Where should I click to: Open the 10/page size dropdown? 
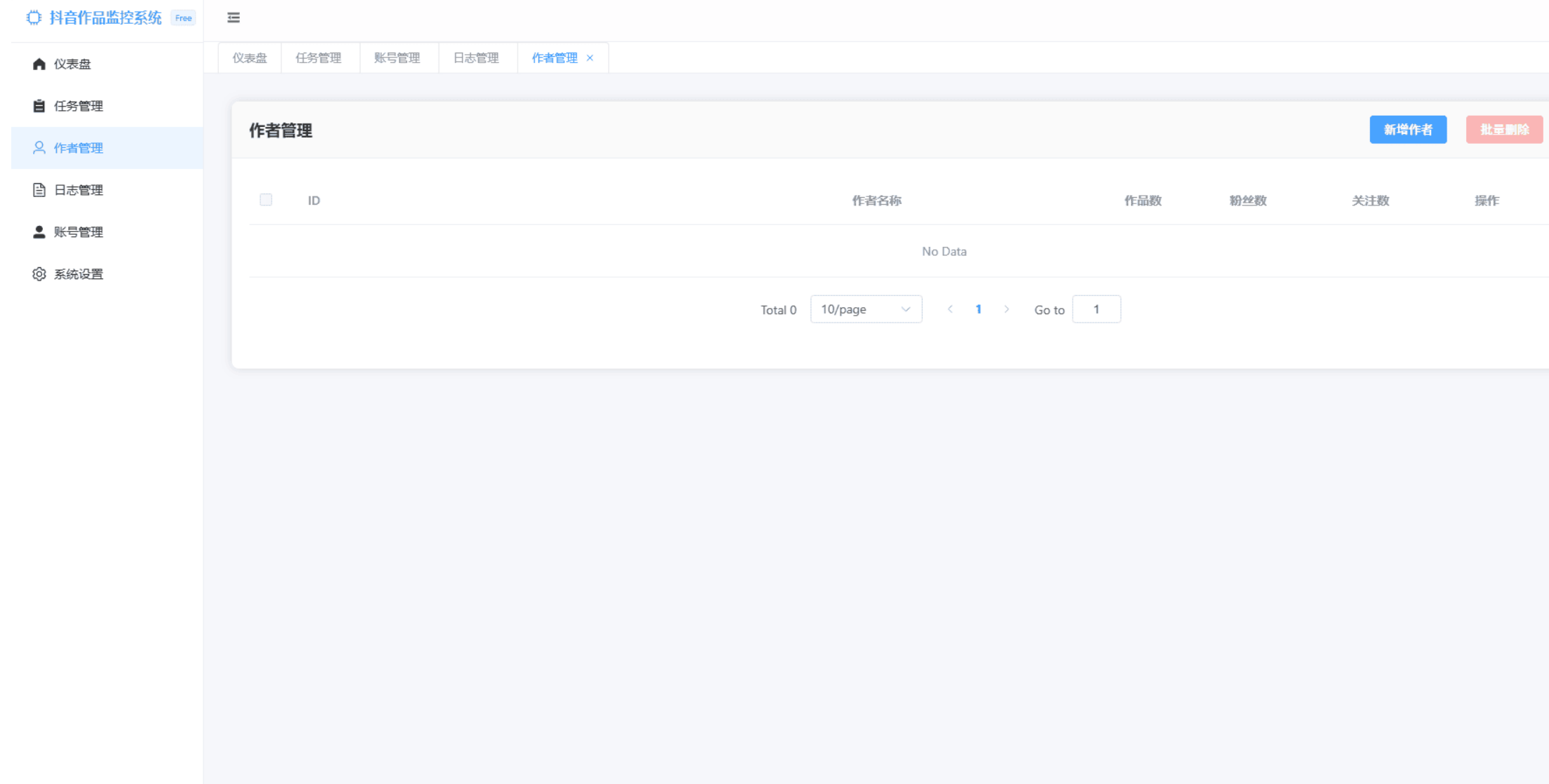coord(866,309)
